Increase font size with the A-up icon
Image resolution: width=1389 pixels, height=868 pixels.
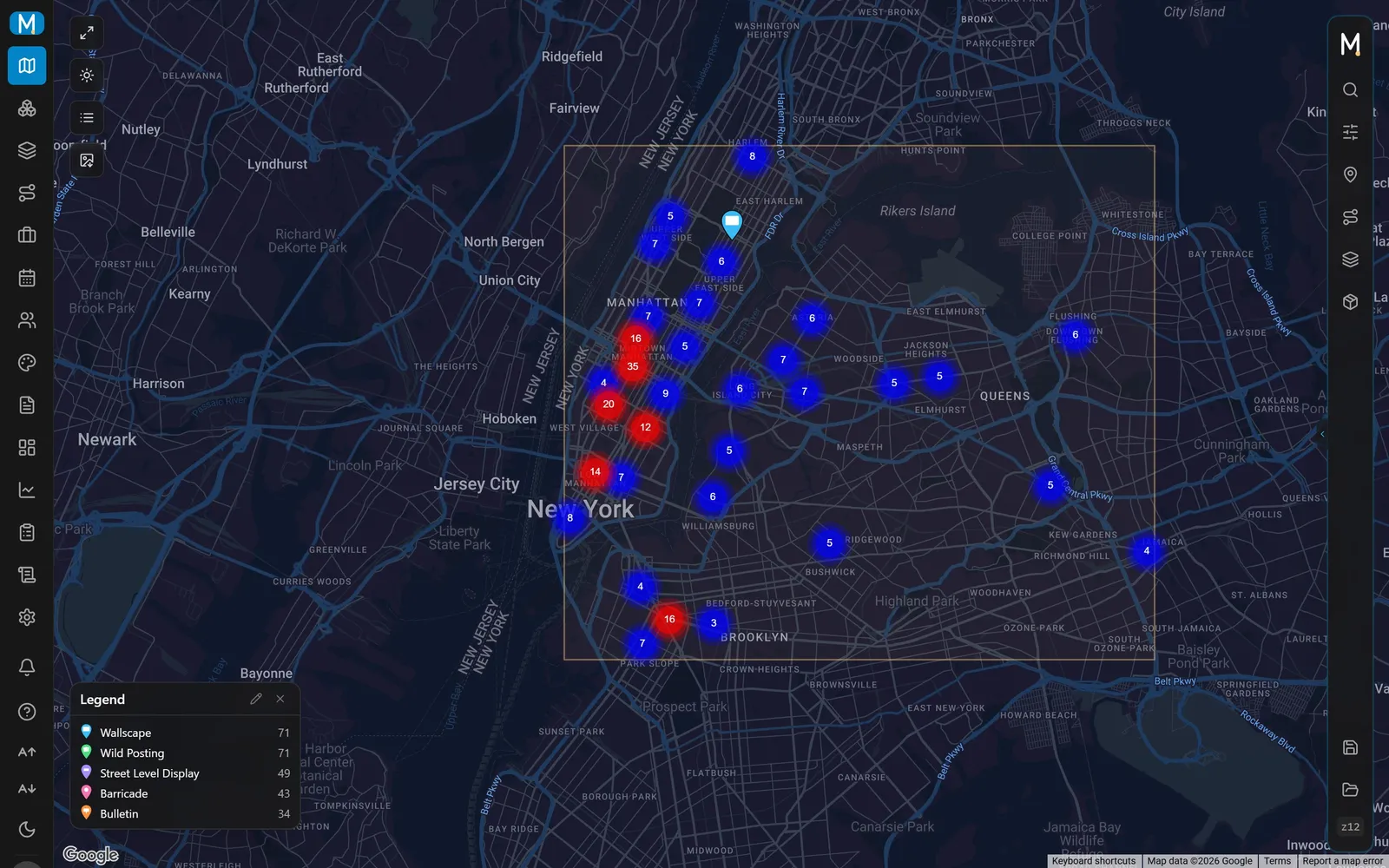point(27,752)
